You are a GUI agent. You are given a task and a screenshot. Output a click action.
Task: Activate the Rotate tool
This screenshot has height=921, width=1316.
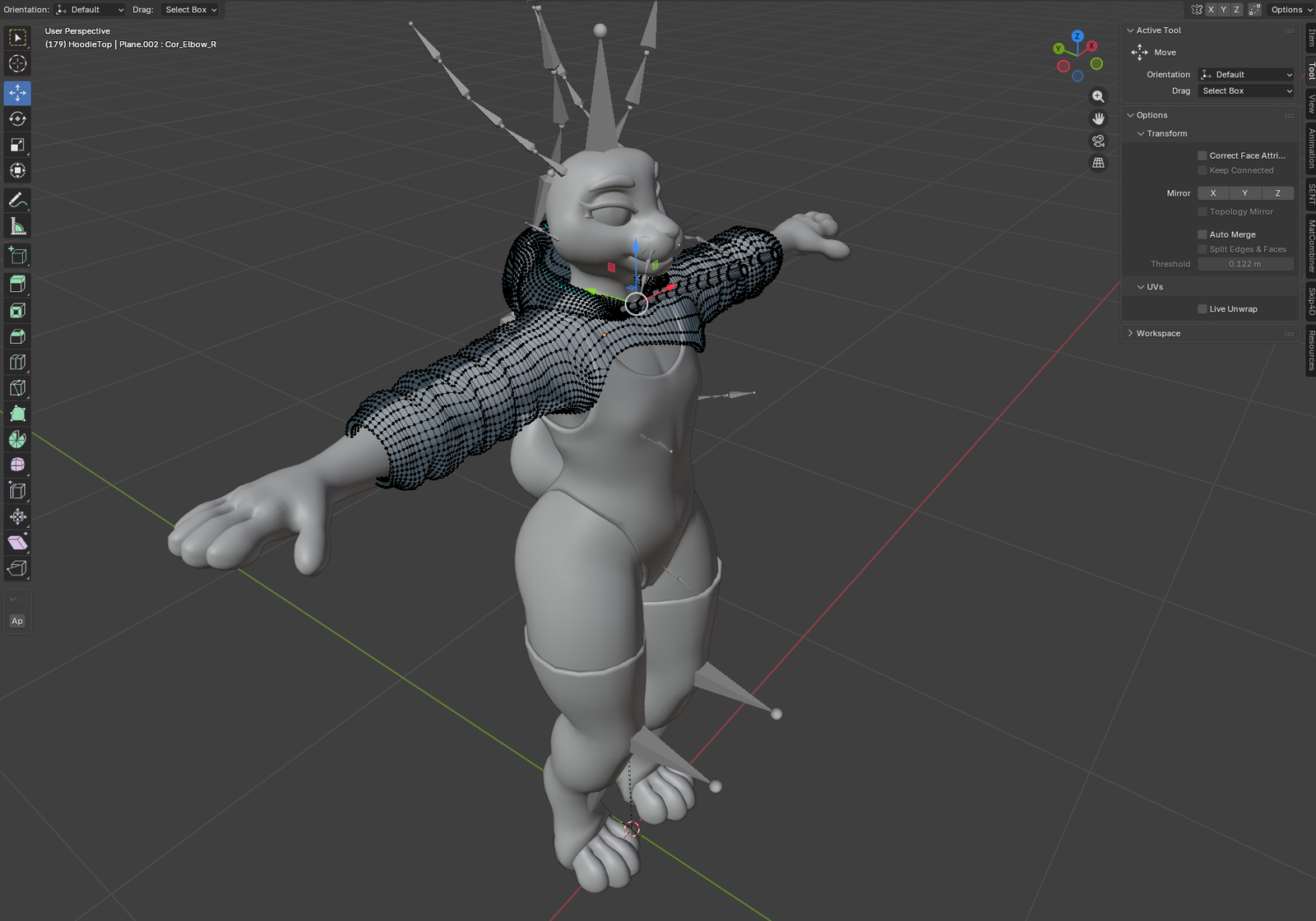click(x=17, y=119)
